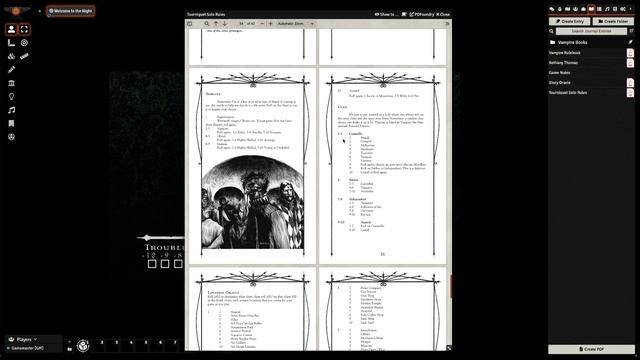Screen dimensions: 640x360
Task: Click the macro bar dice icon
Action: [83, 346]
